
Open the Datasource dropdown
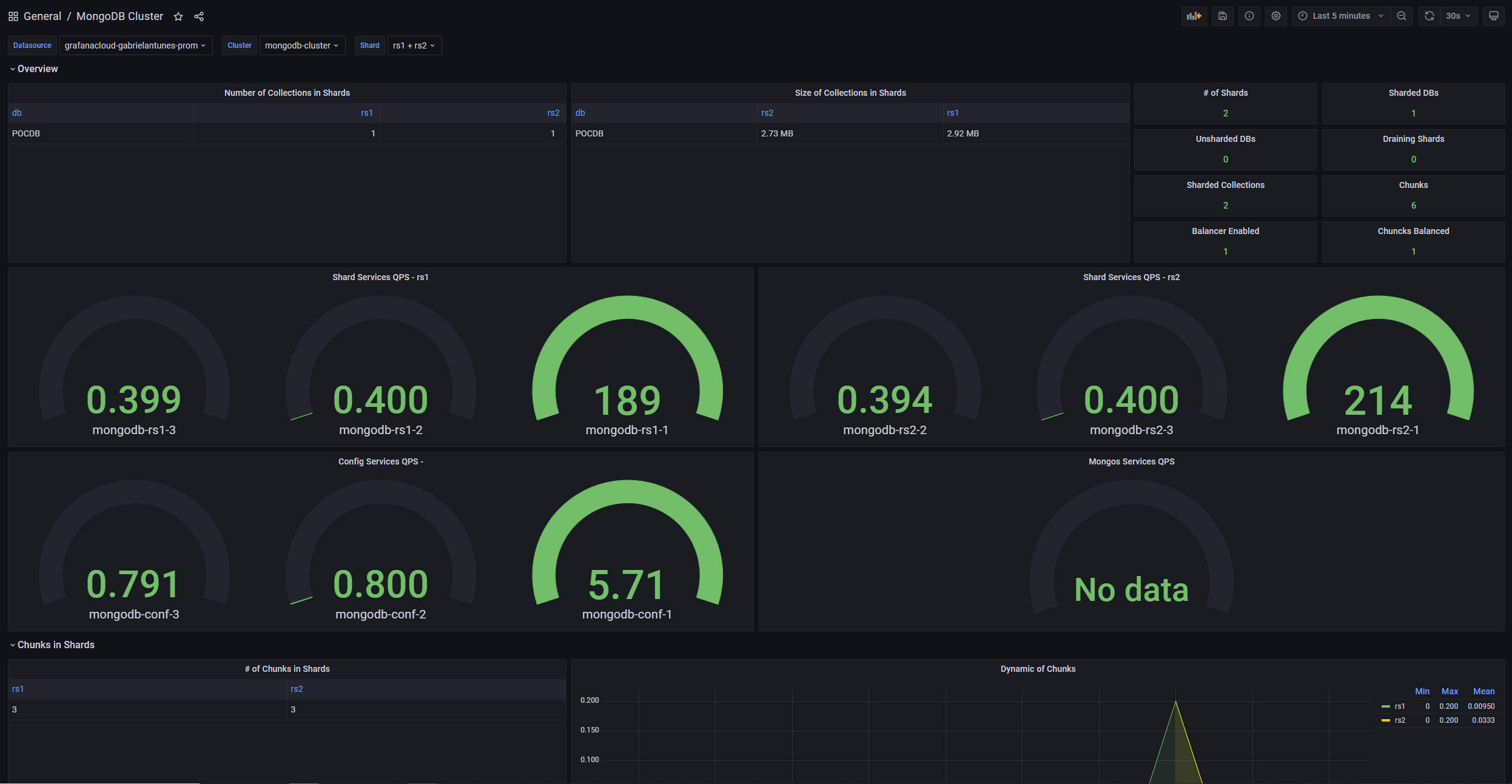[x=135, y=45]
